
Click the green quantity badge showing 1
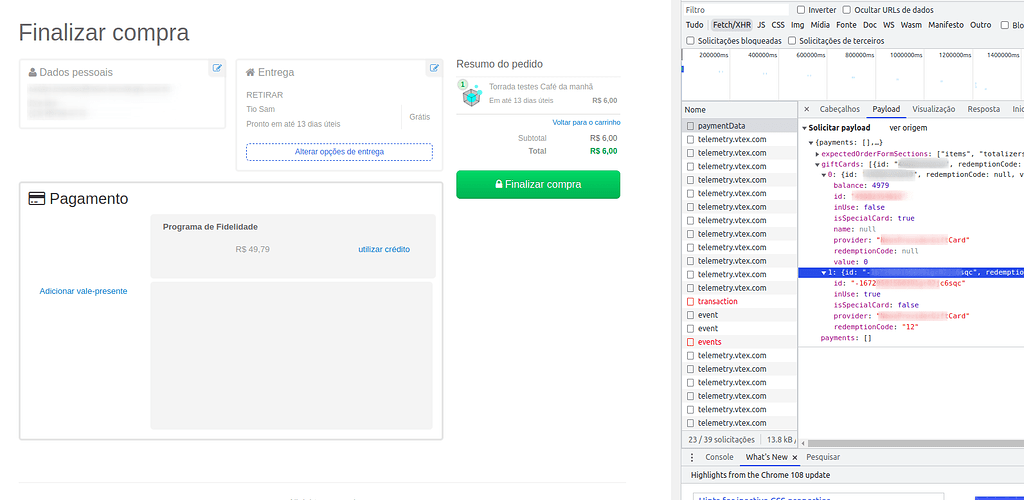[462, 84]
